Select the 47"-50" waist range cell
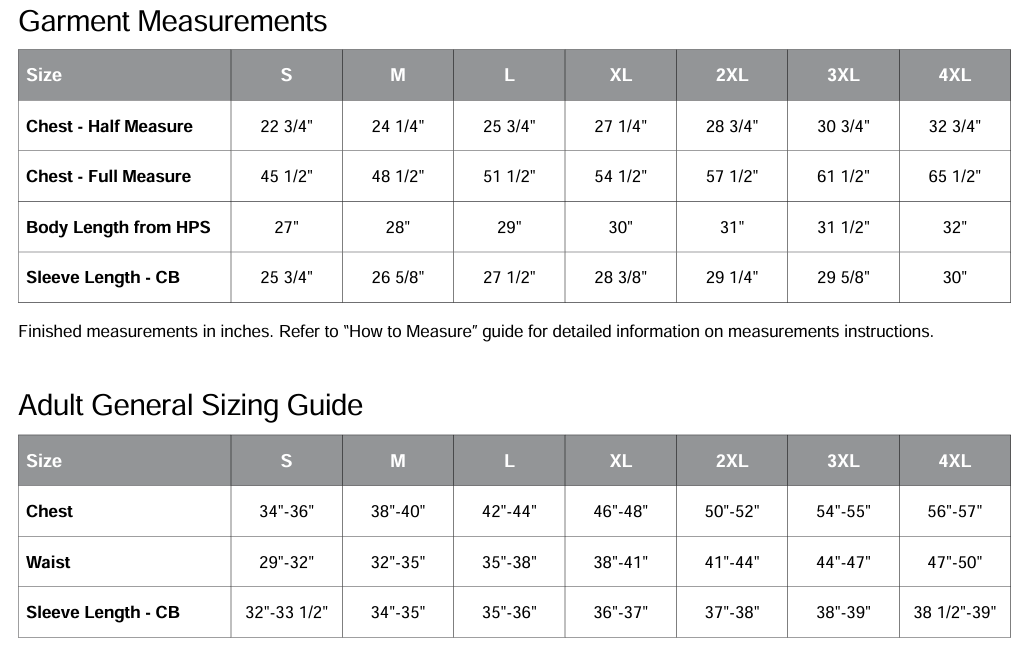 point(954,562)
